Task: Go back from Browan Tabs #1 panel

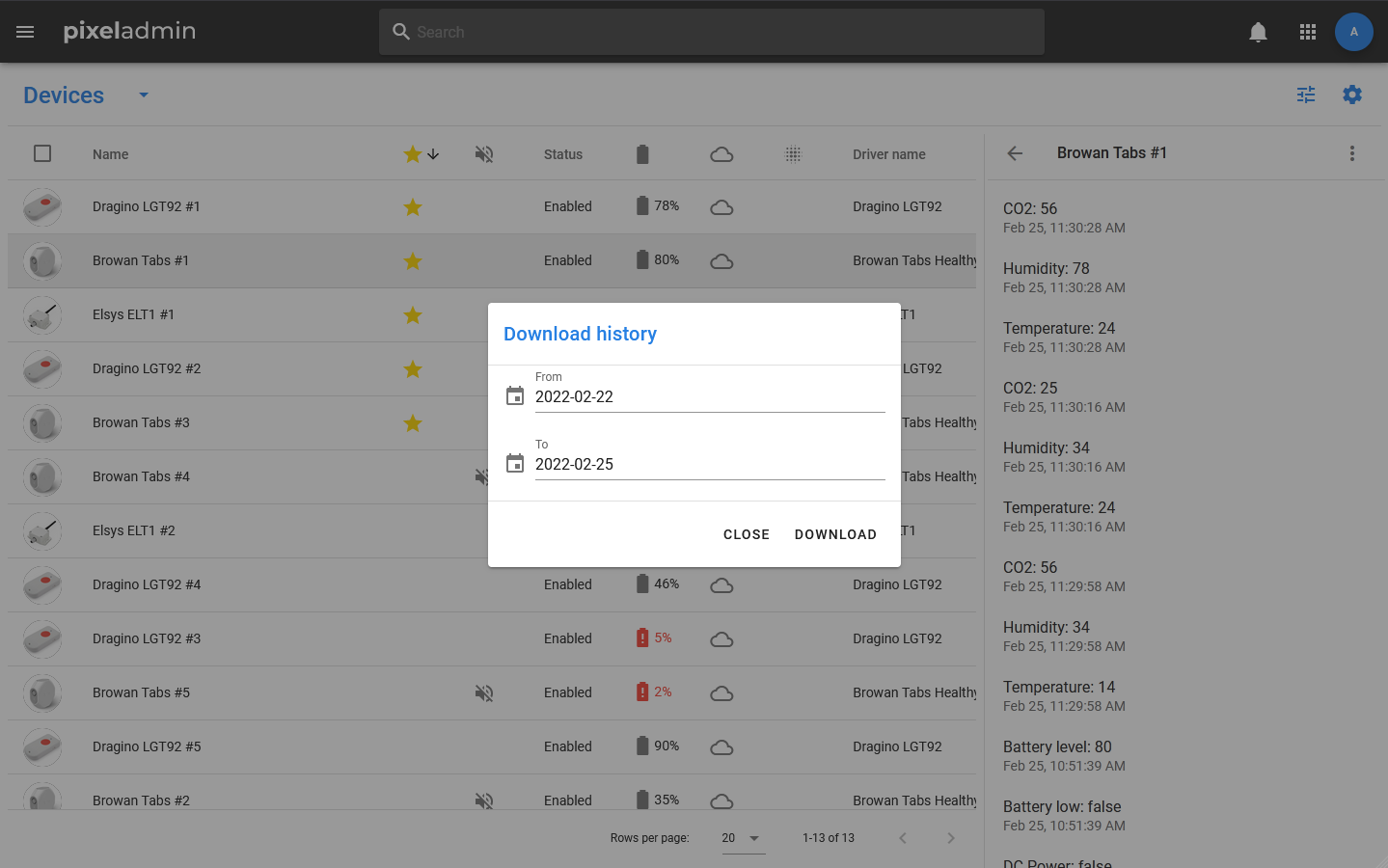Action: click(x=1015, y=153)
